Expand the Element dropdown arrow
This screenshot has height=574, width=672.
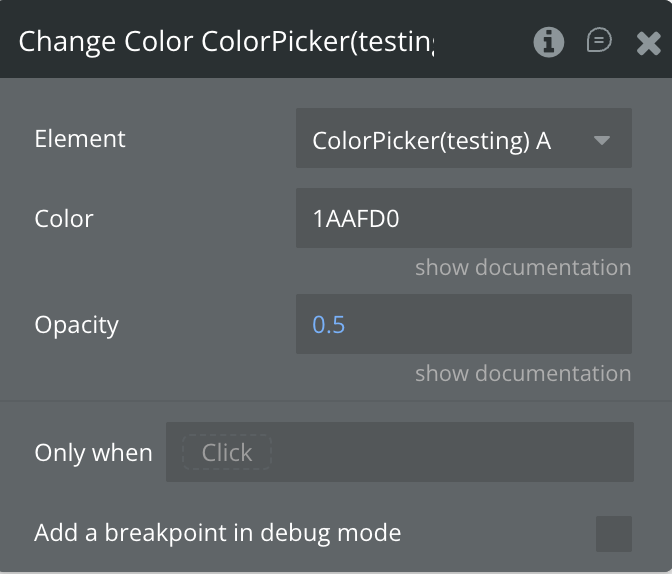pyautogui.click(x=602, y=140)
